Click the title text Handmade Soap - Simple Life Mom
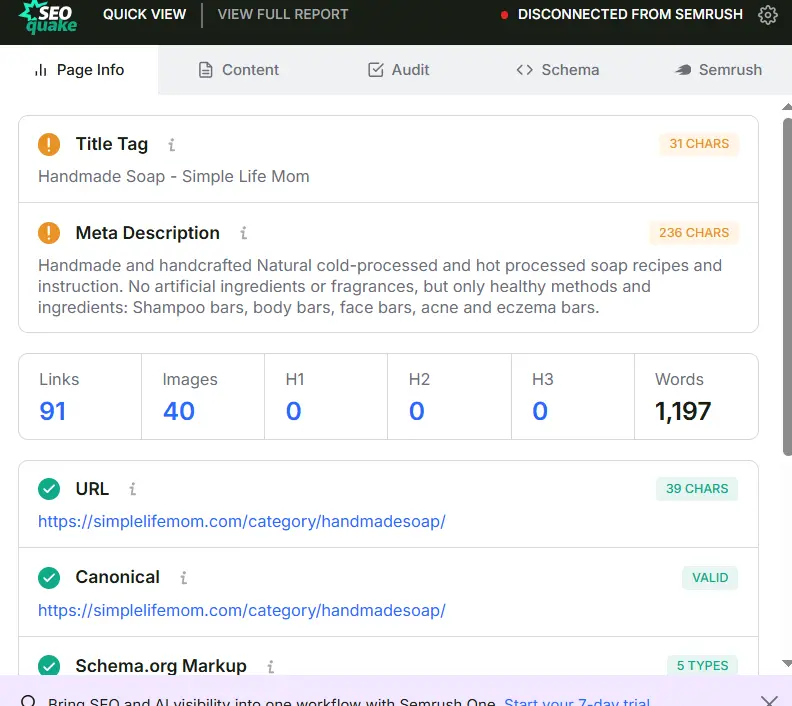This screenshot has width=792, height=706. click(174, 176)
